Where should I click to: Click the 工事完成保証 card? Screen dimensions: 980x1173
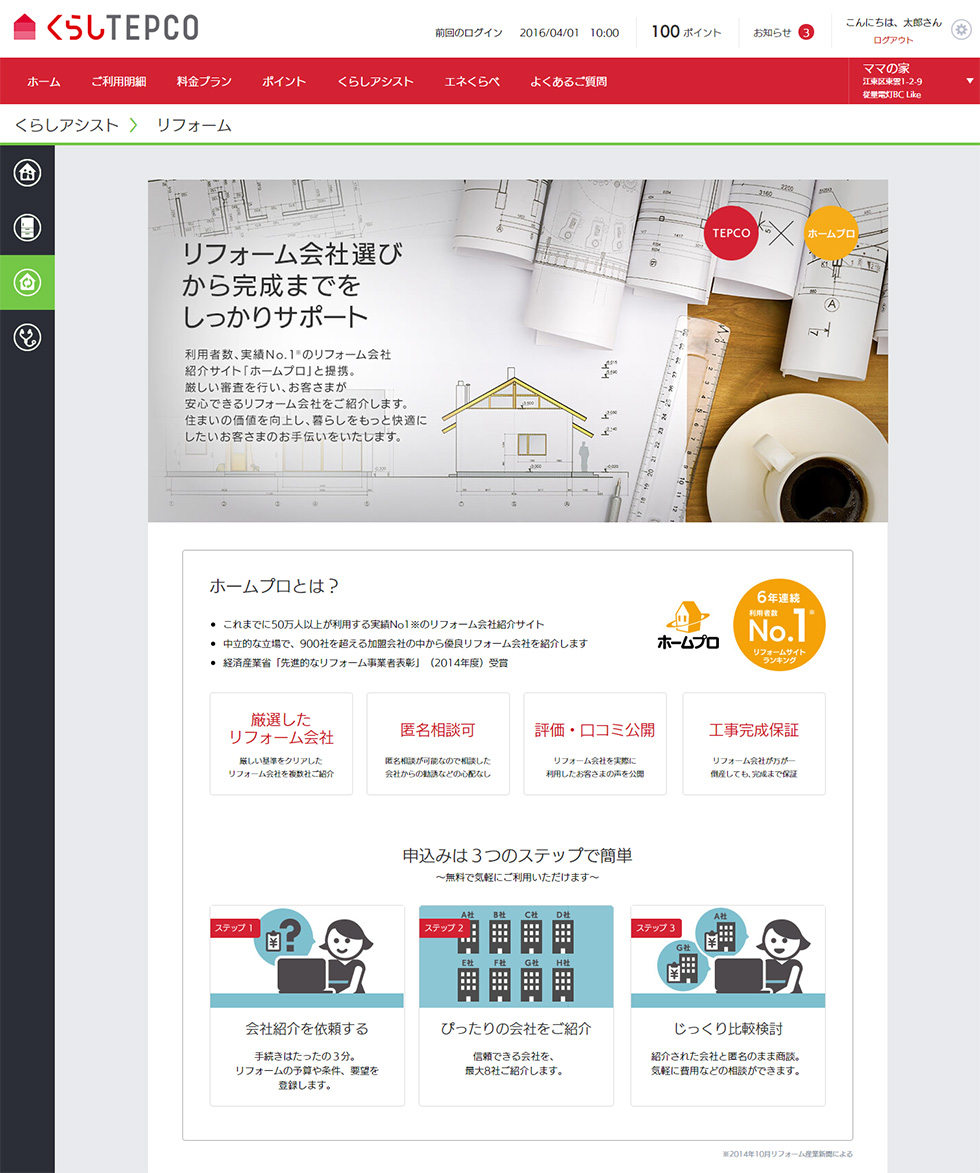754,744
